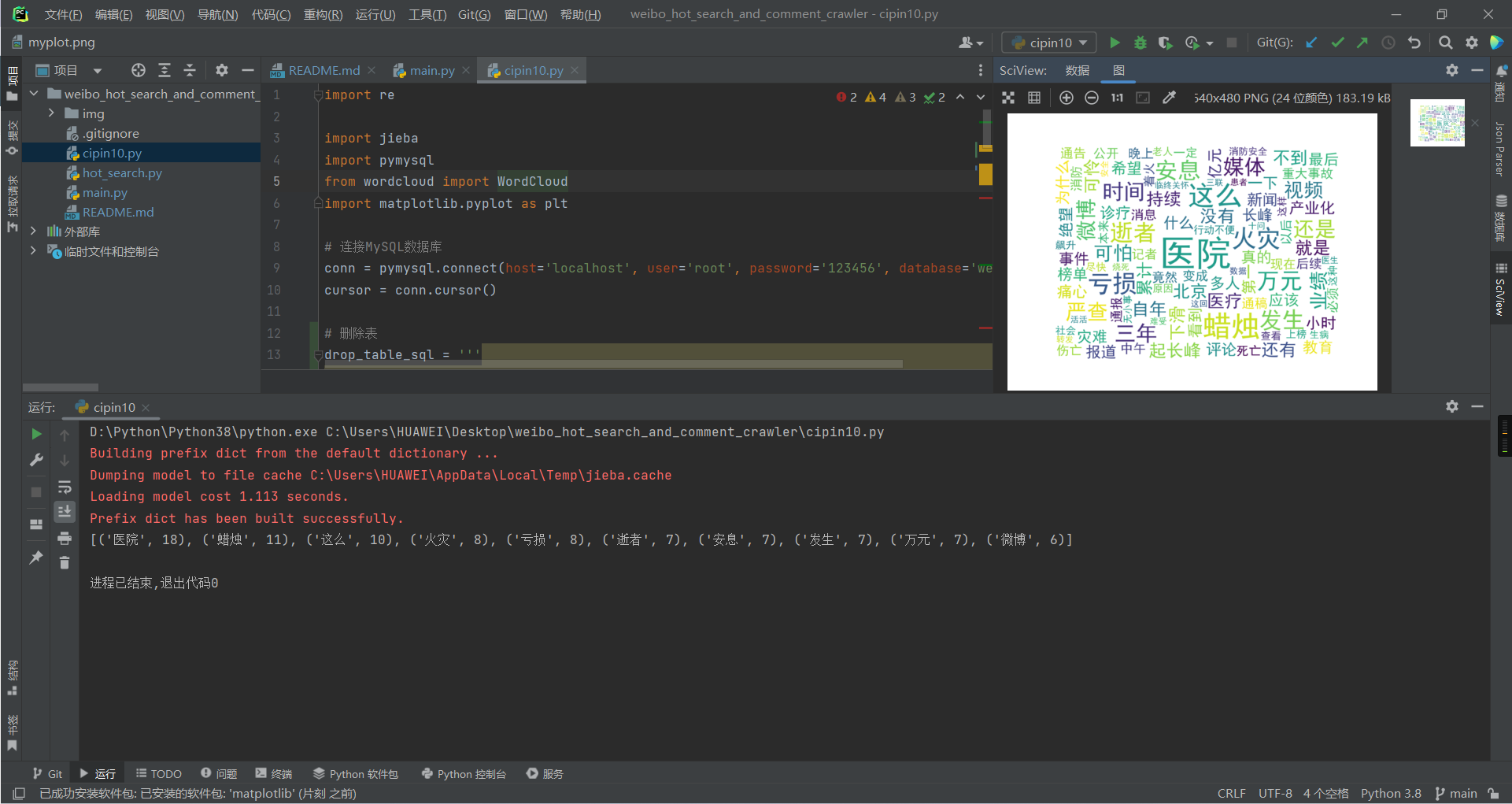Update project via Git blue arrow icon
Viewport: 1512px width, 804px height.
1311,43
